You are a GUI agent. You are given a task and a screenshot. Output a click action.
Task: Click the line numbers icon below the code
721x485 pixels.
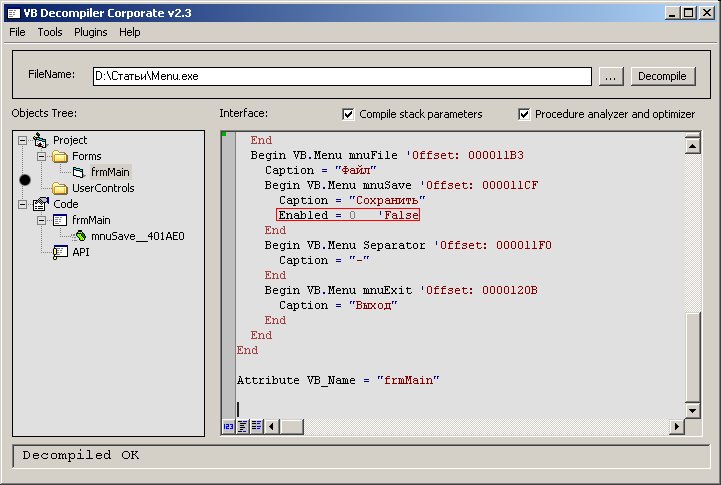coord(229,427)
